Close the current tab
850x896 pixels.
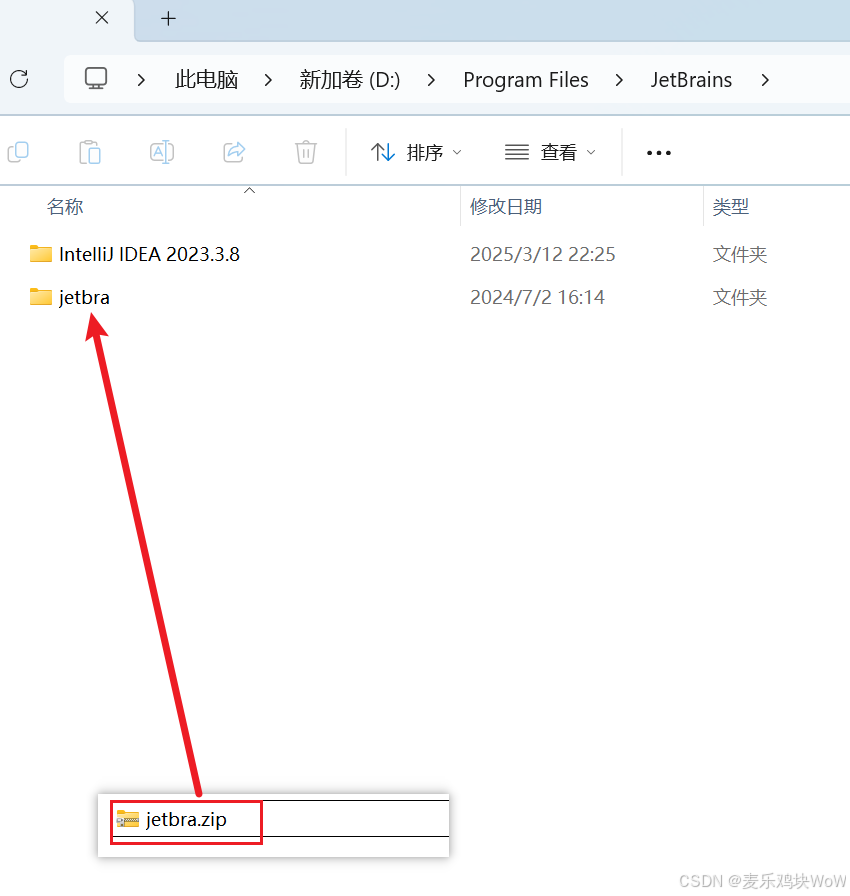pos(102,18)
